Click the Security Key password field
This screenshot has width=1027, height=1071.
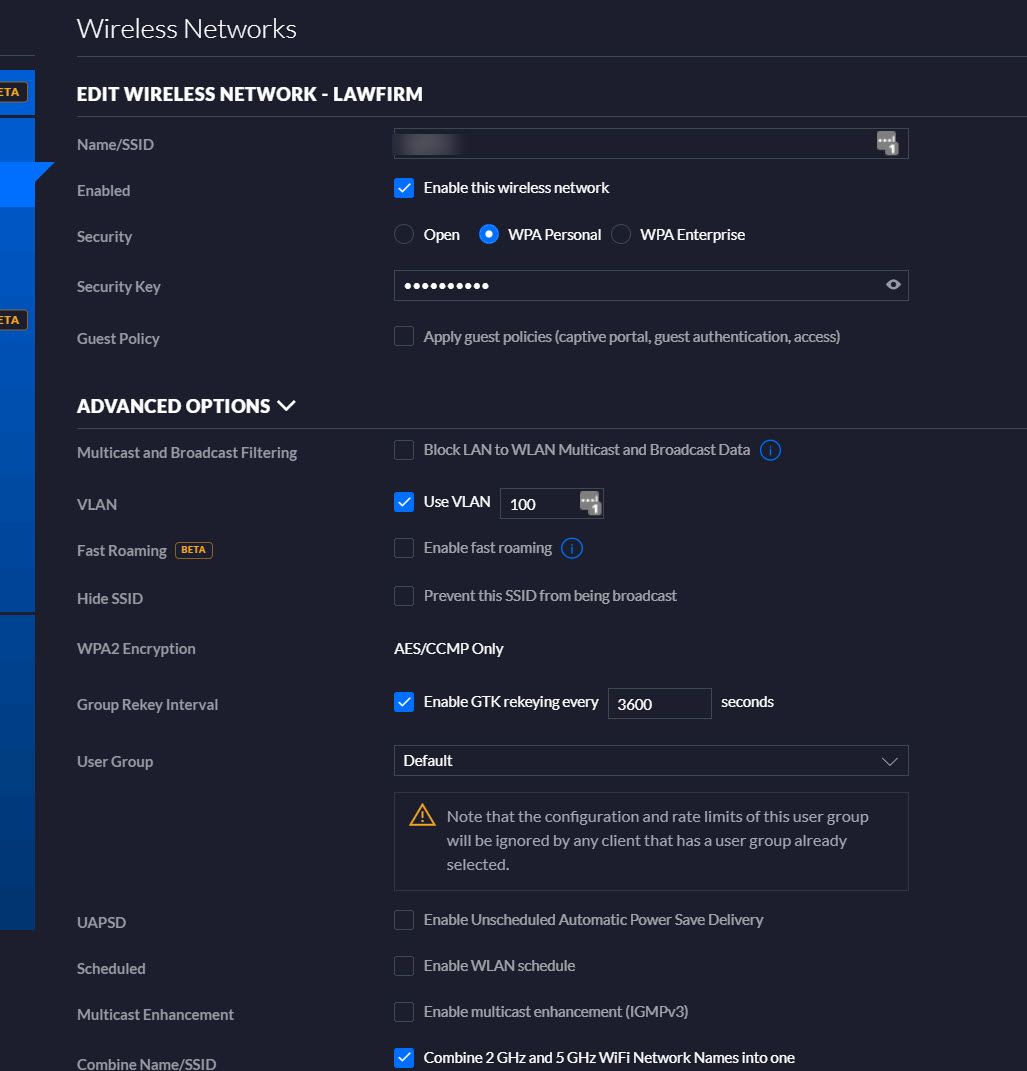(x=635, y=286)
